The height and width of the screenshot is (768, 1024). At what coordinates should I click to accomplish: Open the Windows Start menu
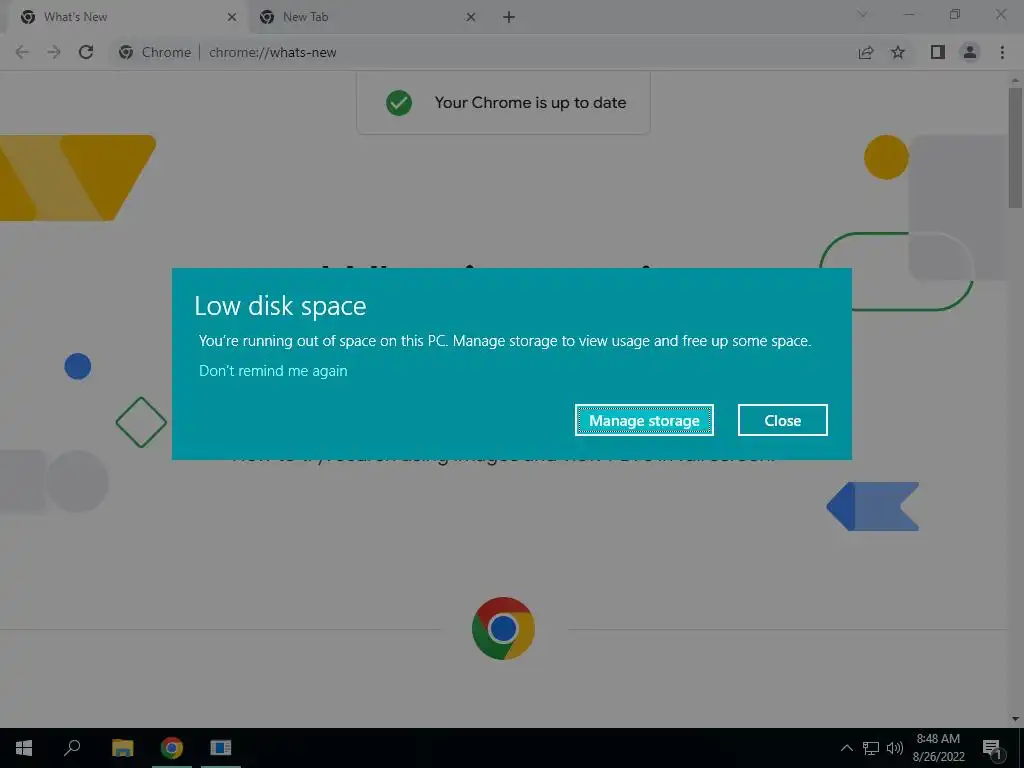24,748
